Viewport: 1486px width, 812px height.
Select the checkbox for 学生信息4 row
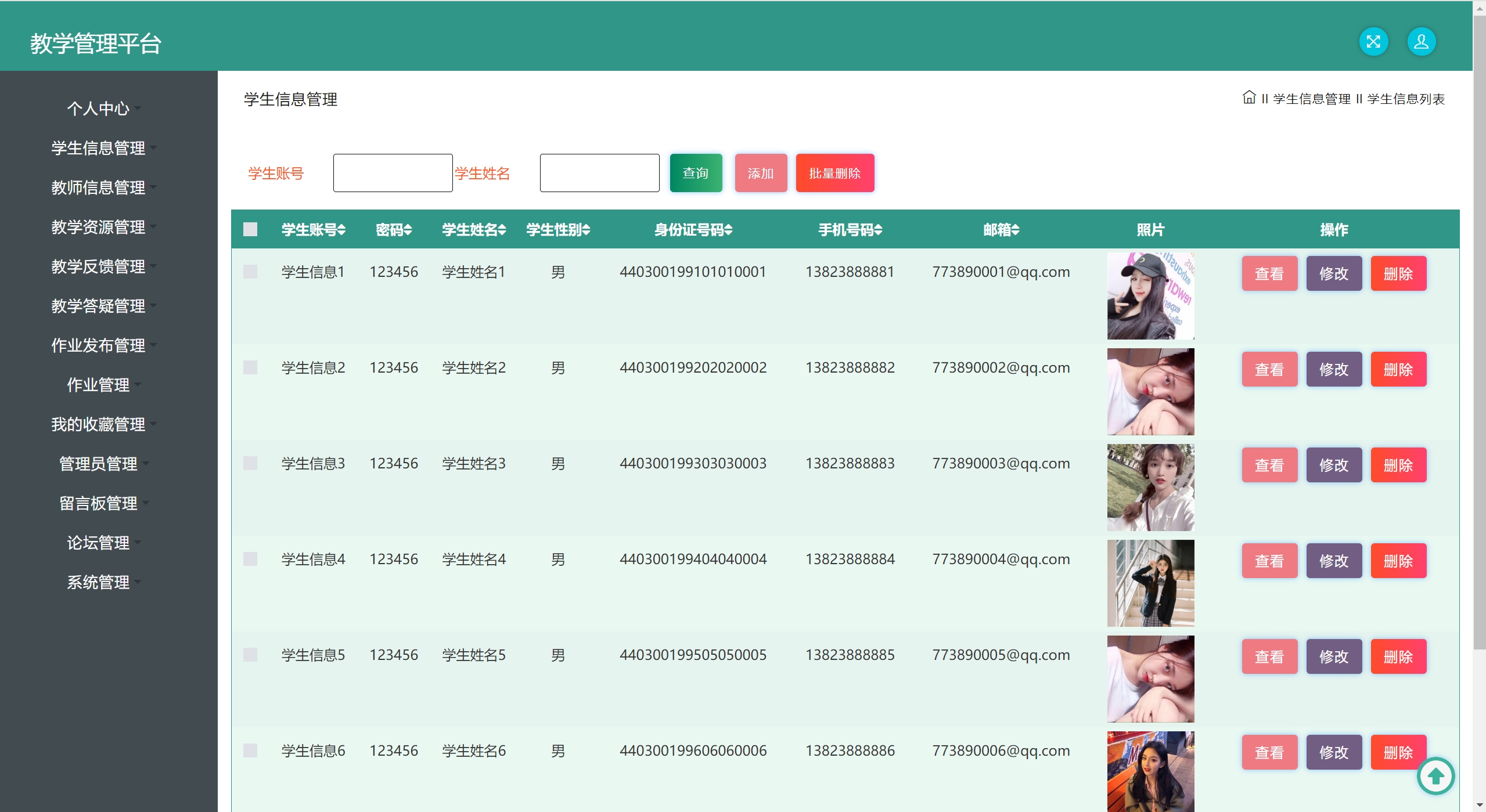(250, 559)
